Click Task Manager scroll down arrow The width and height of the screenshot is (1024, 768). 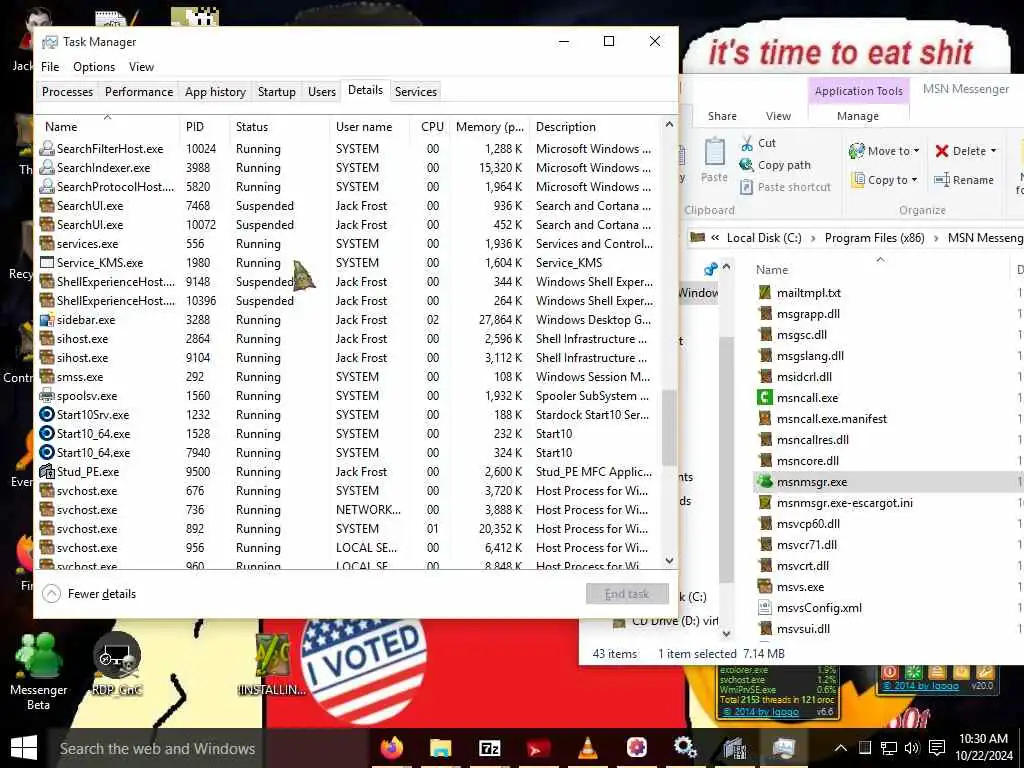click(x=669, y=560)
